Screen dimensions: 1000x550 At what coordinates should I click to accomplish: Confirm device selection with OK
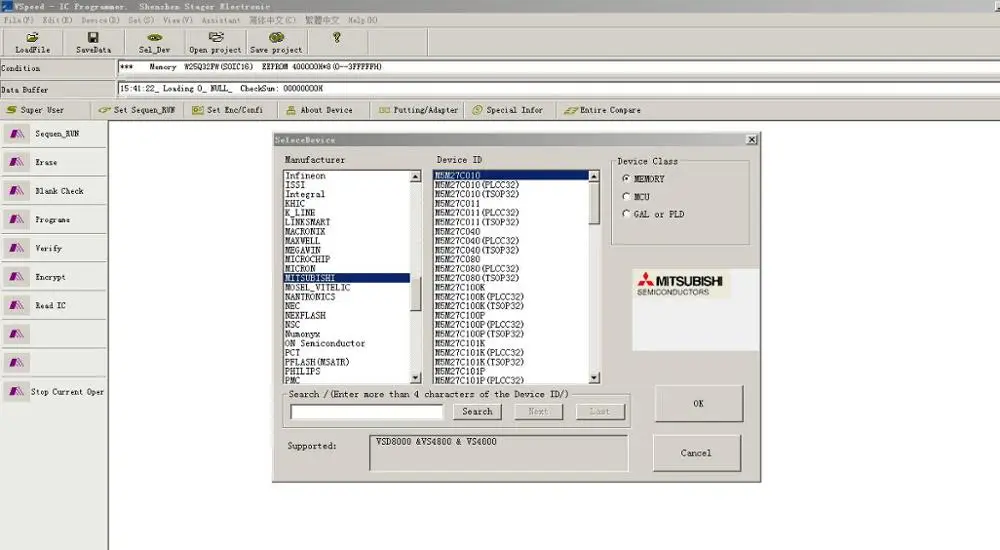click(x=698, y=403)
